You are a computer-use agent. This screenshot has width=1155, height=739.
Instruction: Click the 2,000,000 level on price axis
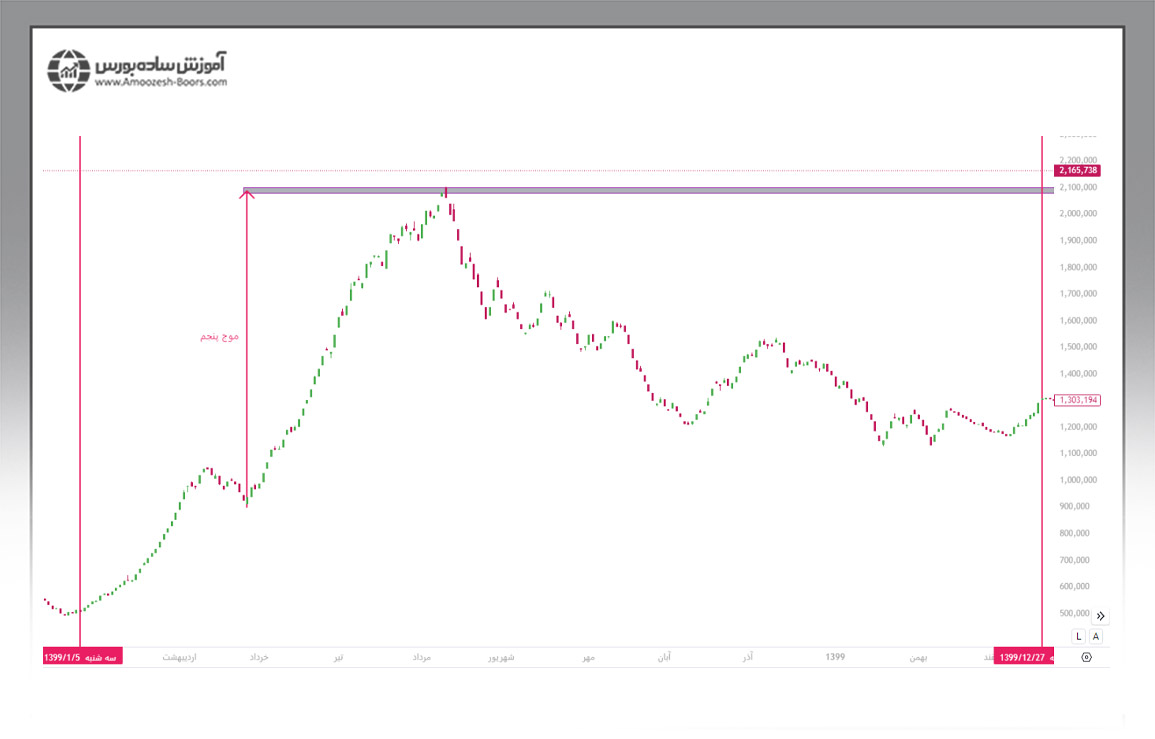(1078, 214)
